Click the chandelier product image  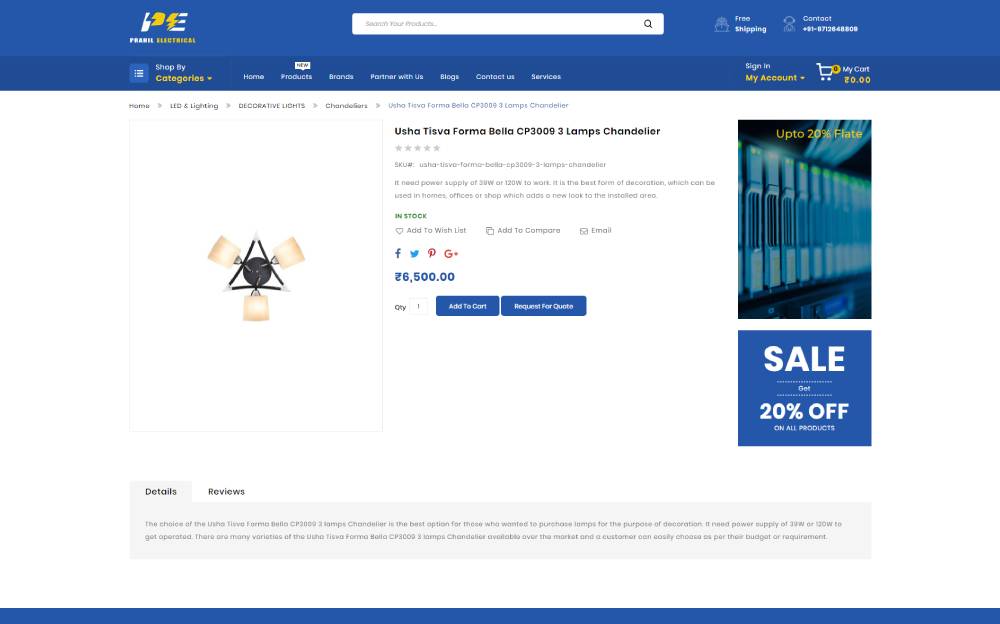click(256, 276)
